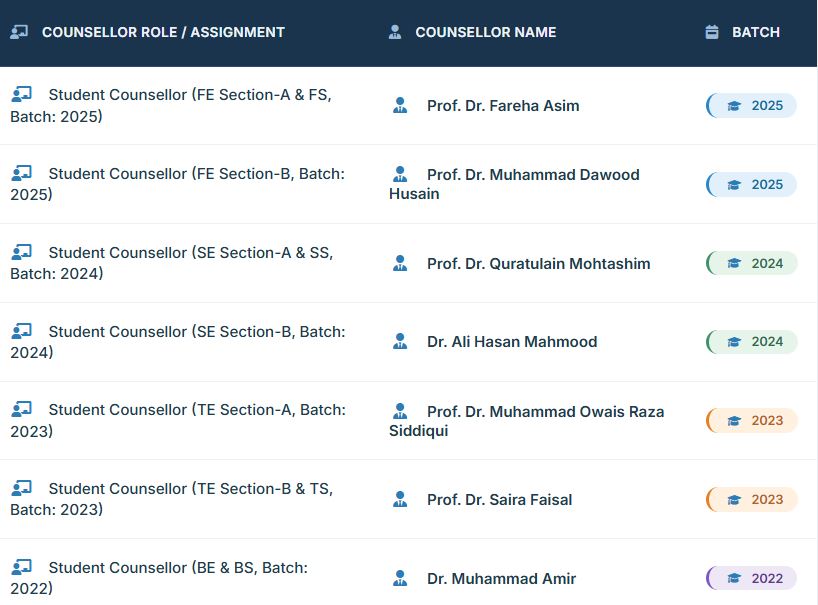Click Prof. Dr. Muhammad Owais Raza Siddiqui
Screen dimensions: 818x605
pos(544,412)
